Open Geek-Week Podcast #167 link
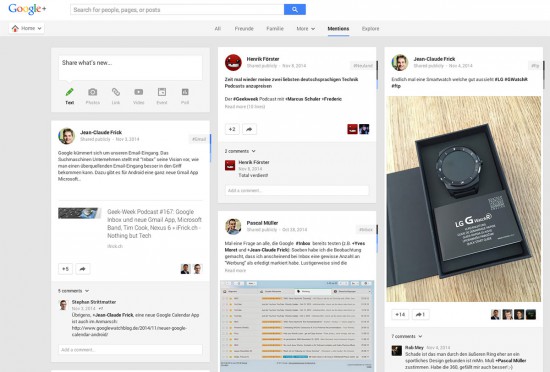 pos(154,223)
